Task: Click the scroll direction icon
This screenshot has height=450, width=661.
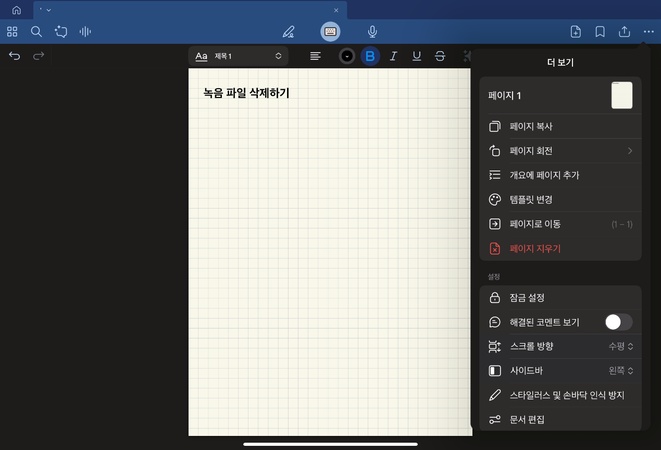Action: [495, 346]
